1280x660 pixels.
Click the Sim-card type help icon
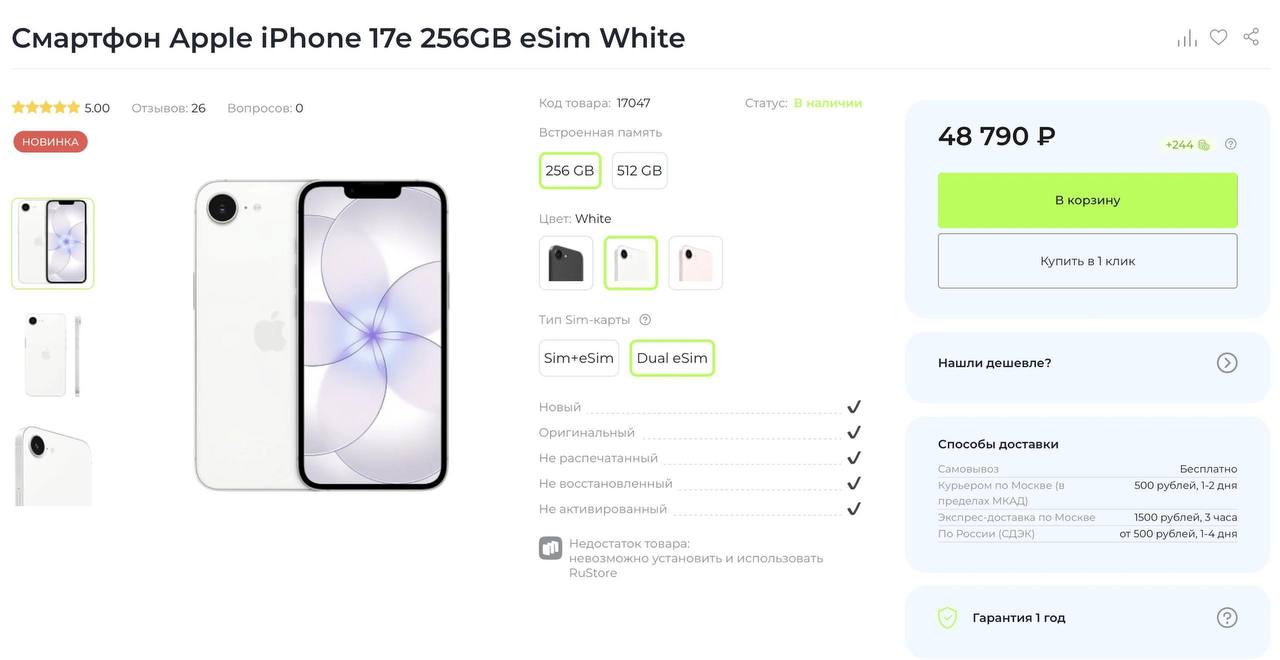(645, 320)
